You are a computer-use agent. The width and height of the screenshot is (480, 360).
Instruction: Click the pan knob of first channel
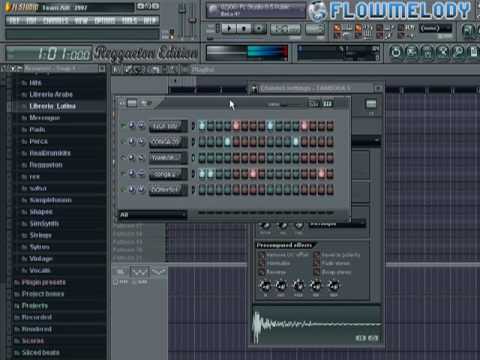click(x=132, y=125)
